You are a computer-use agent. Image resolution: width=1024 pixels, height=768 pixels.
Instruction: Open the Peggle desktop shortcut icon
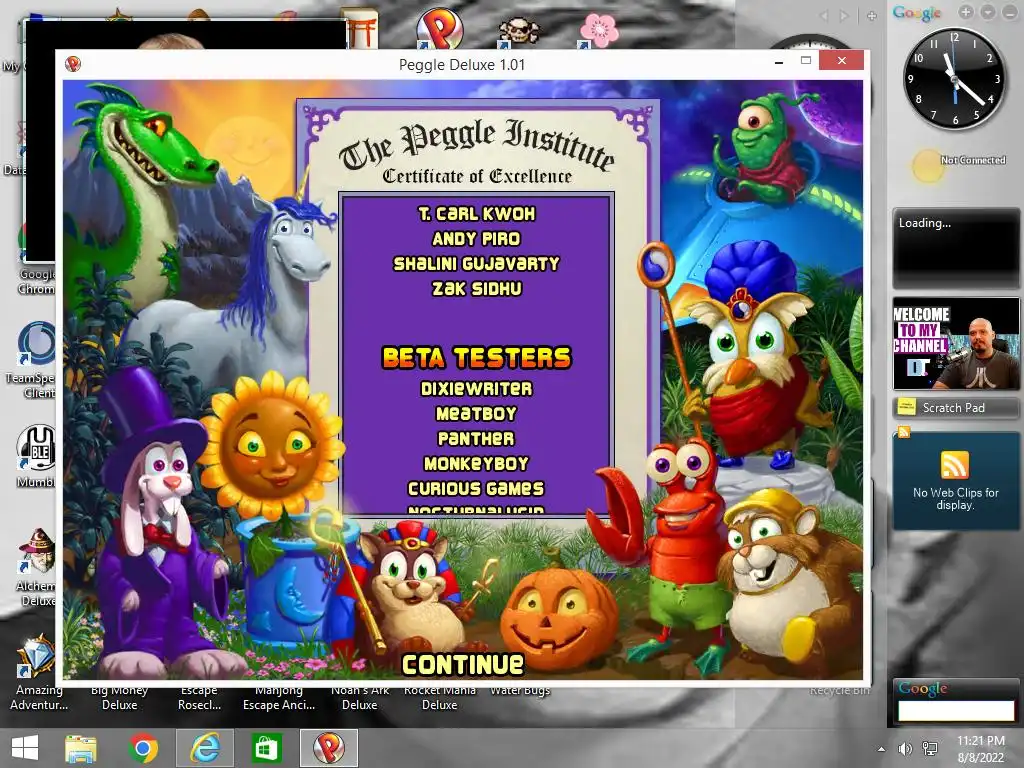pos(440,29)
